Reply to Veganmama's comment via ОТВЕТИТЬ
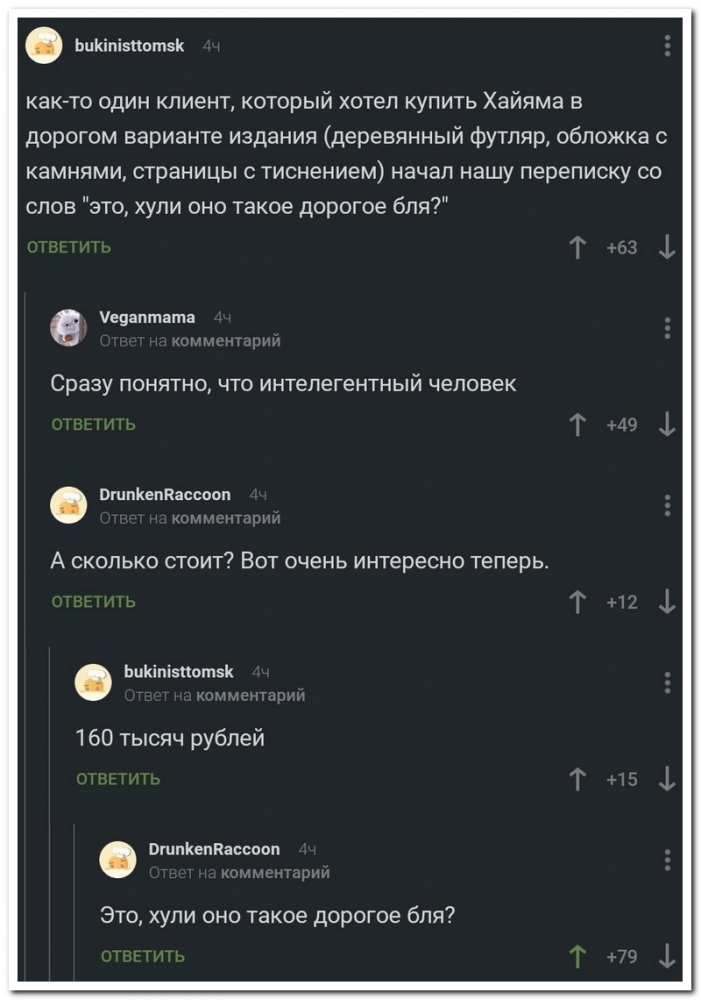This screenshot has width=701, height=1000. point(94,425)
